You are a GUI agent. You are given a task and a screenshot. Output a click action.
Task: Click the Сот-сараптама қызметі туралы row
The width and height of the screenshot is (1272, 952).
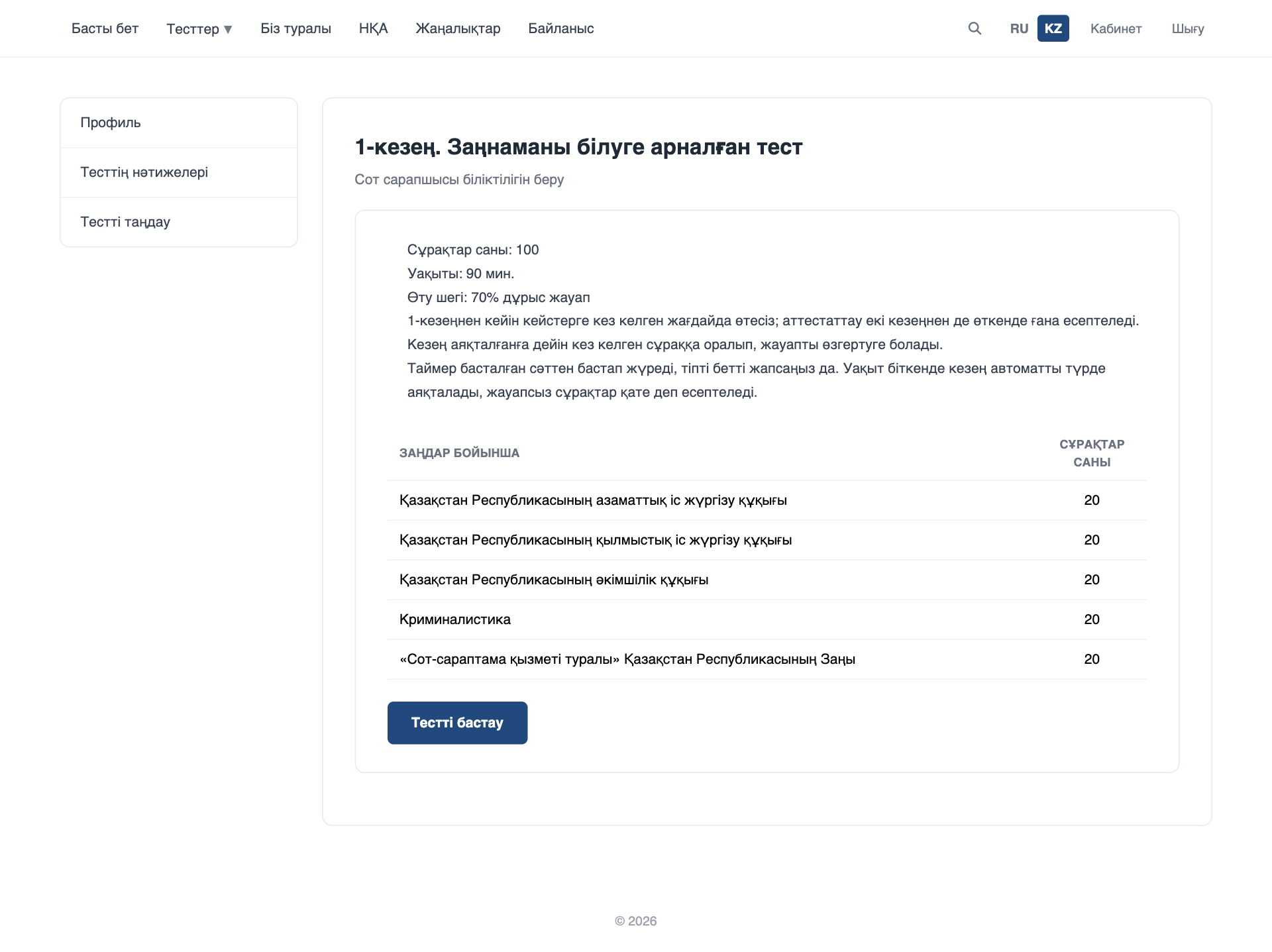tap(767, 659)
